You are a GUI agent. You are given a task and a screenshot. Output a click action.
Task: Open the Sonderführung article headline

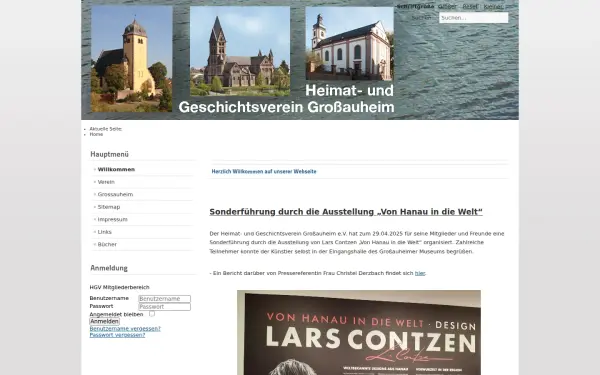[346, 212]
